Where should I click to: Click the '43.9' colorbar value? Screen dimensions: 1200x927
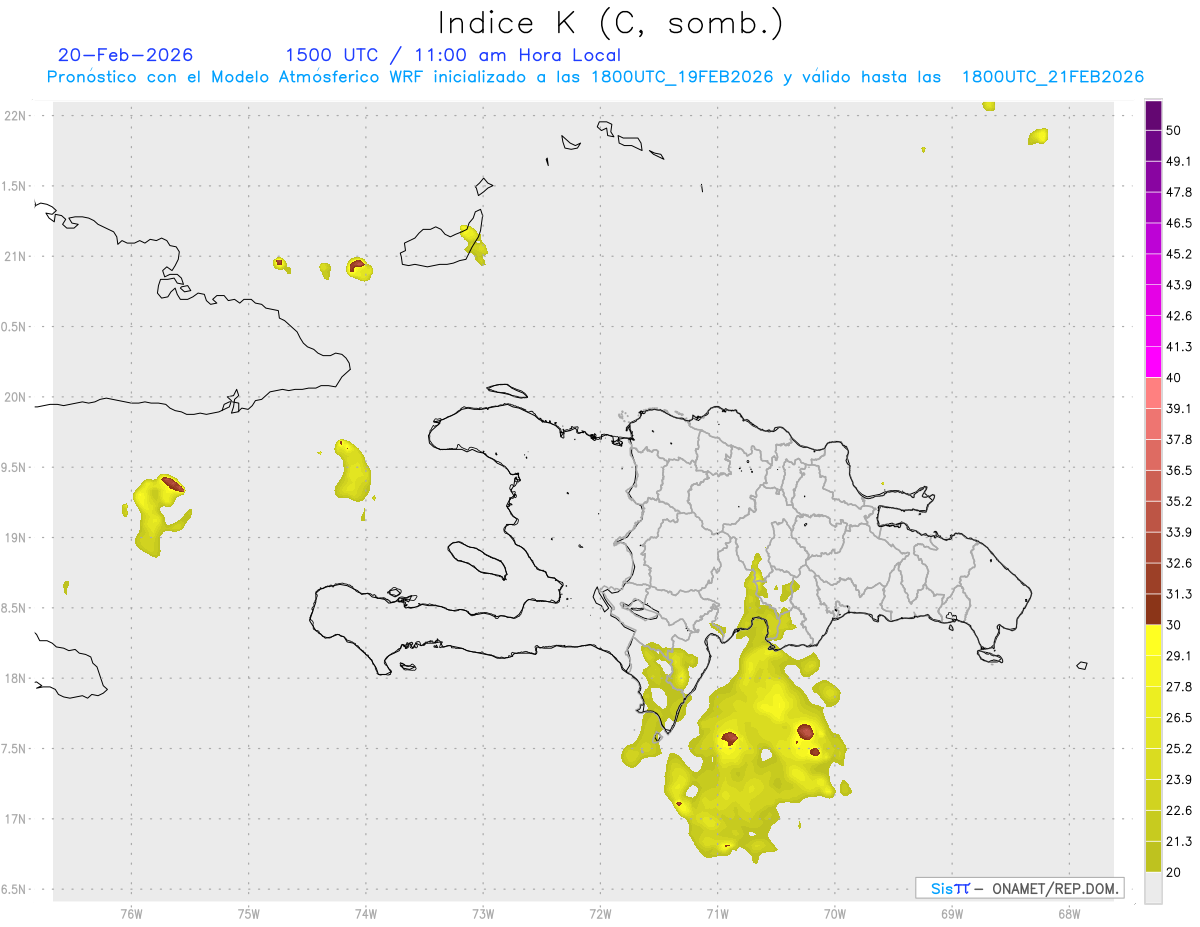click(x=1178, y=285)
